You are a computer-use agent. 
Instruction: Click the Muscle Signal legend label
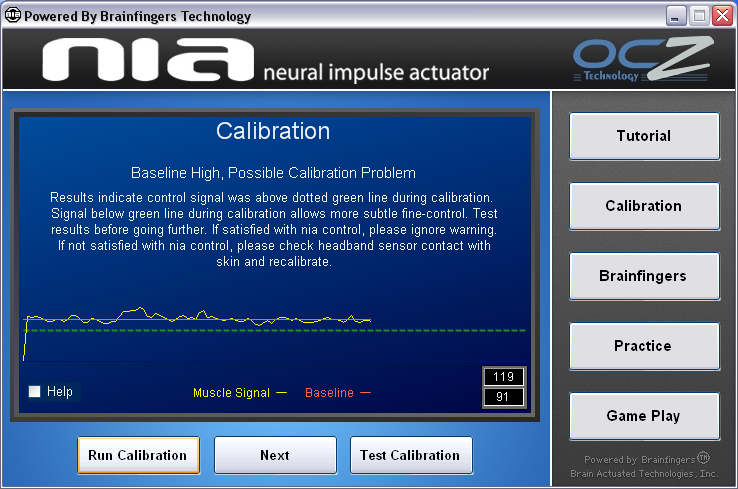coord(232,393)
